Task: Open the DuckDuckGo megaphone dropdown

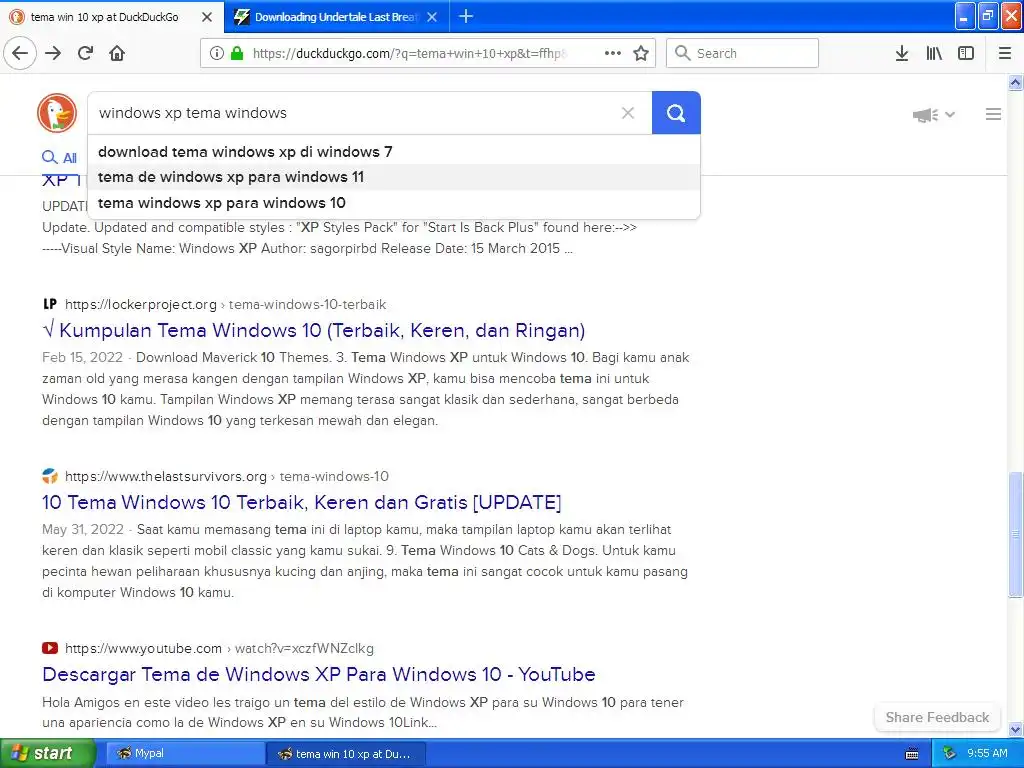Action: (x=934, y=115)
